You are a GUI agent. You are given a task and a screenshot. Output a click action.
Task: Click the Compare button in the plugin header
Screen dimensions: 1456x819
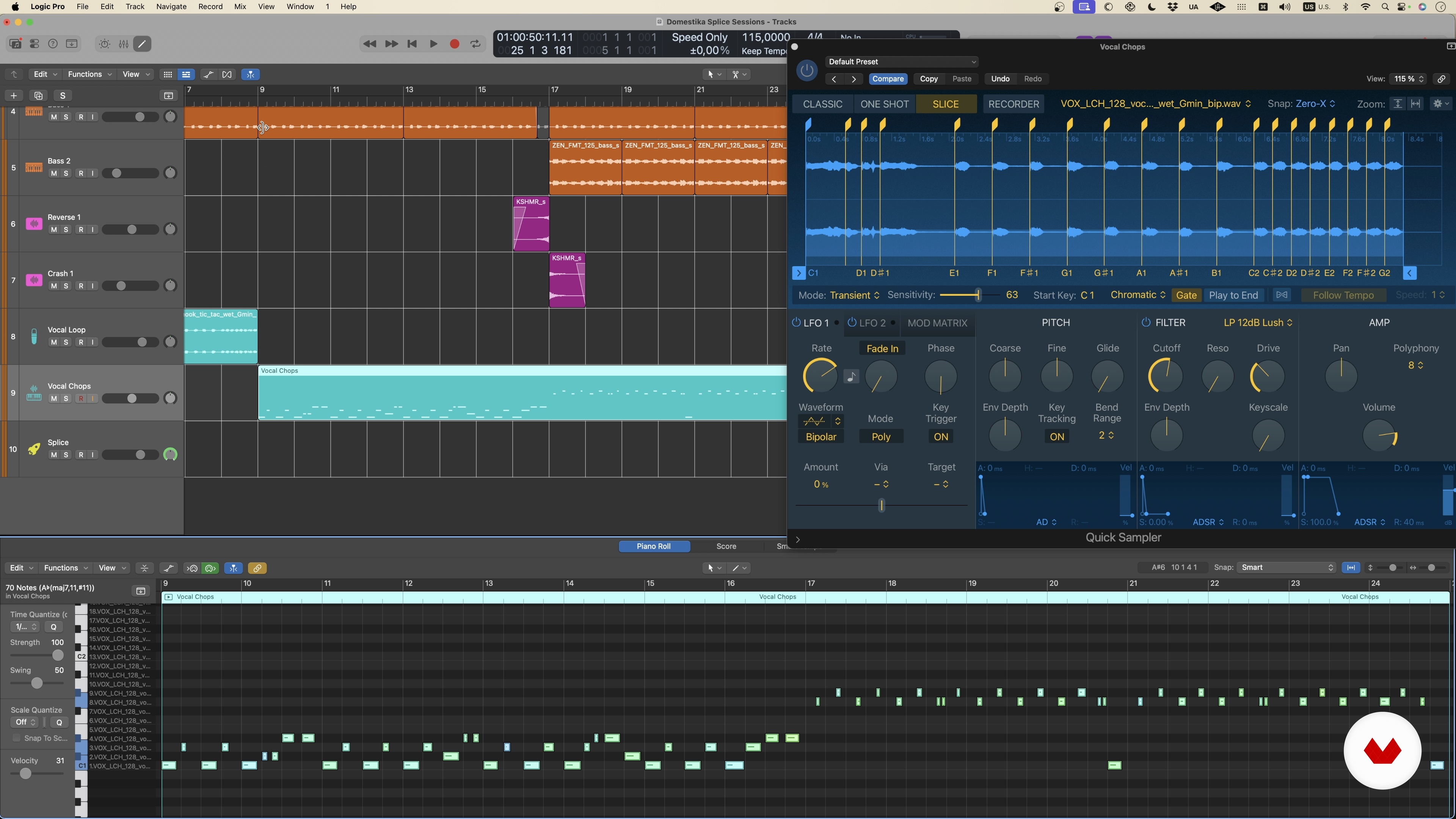click(888, 79)
